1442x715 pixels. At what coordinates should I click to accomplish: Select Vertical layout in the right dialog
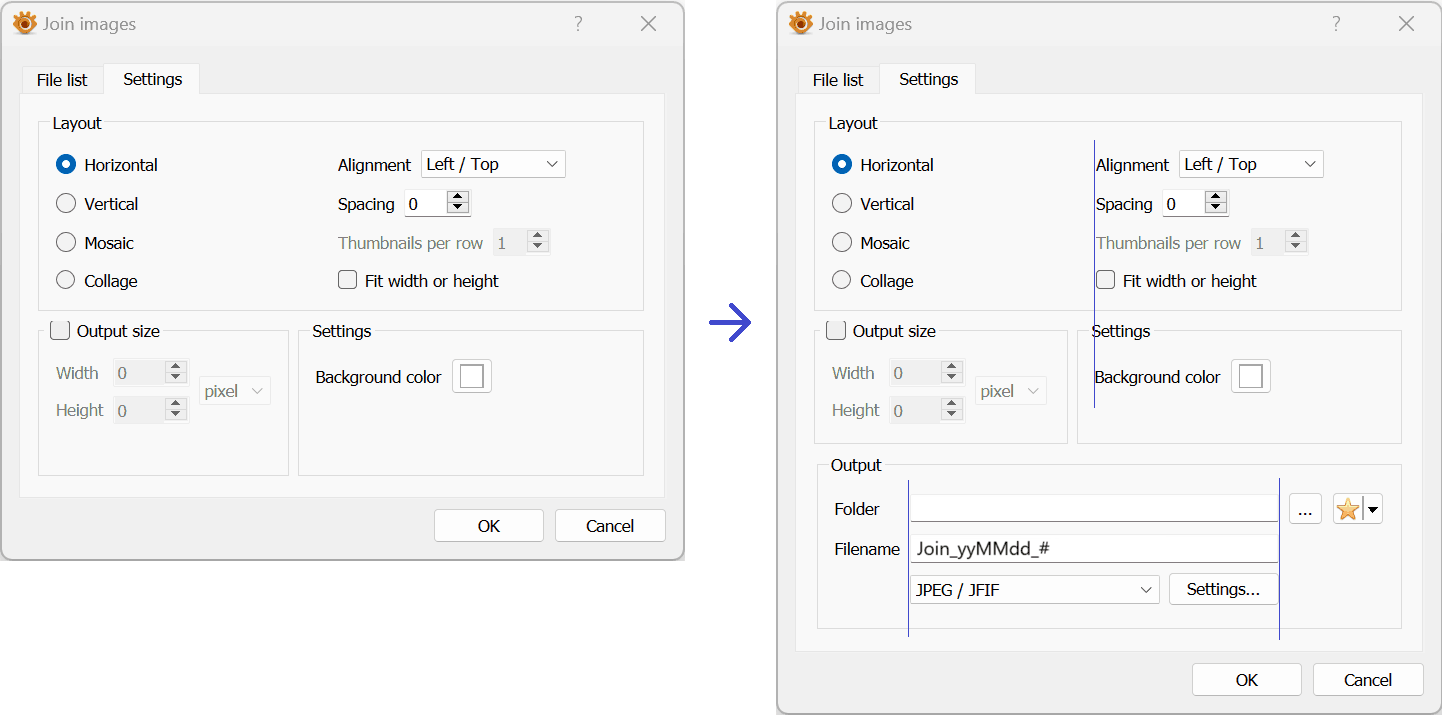pos(842,204)
